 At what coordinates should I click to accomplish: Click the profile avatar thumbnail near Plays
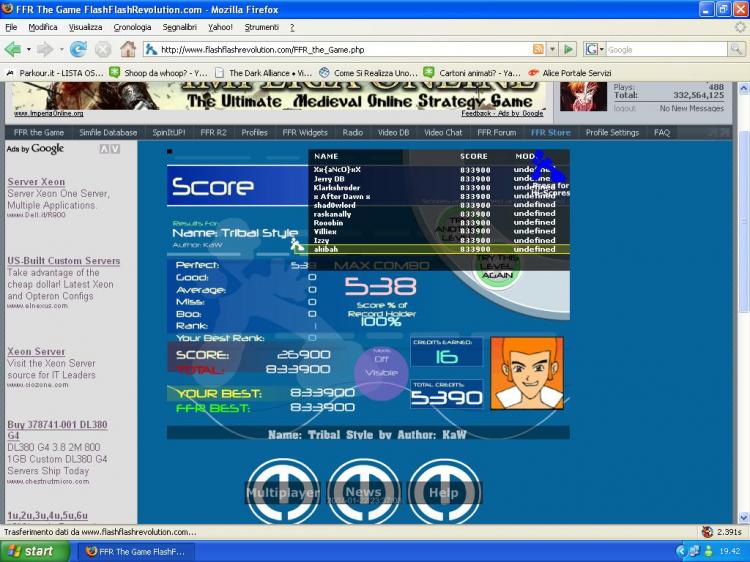tap(583, 97)
